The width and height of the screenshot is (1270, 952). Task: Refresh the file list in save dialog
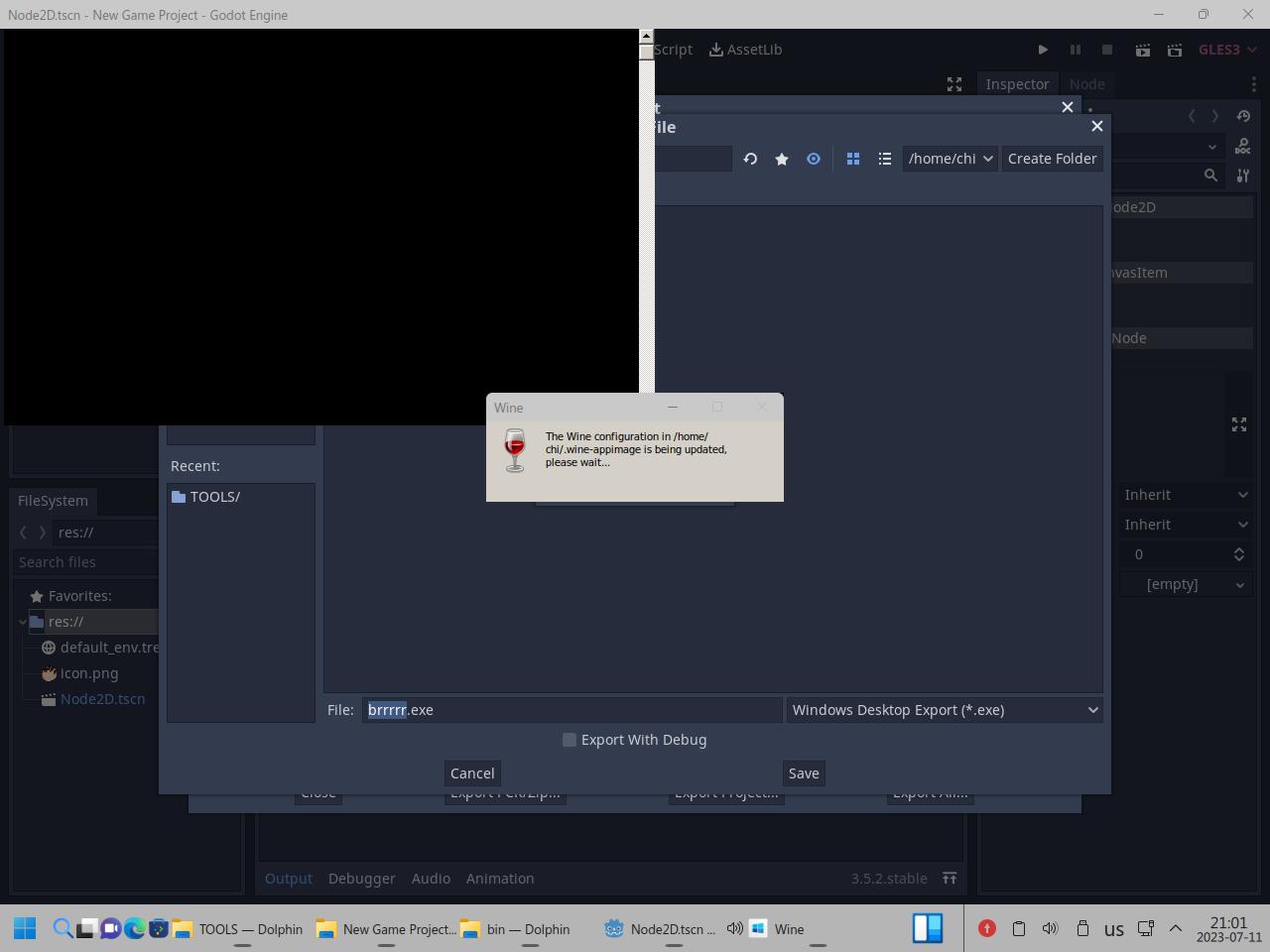coord(750,159)
